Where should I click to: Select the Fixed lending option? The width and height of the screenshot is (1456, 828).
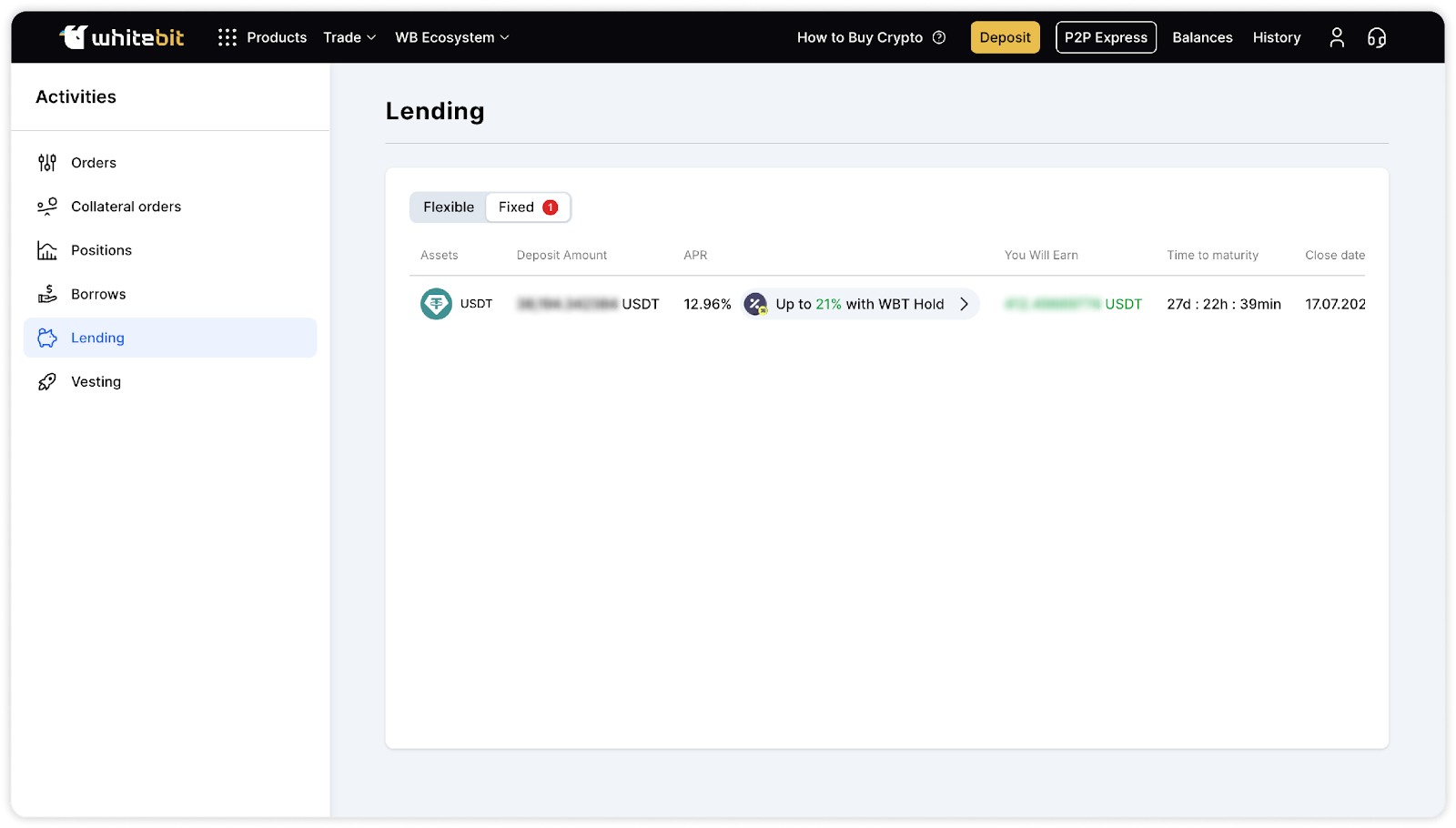click(516, 207)
